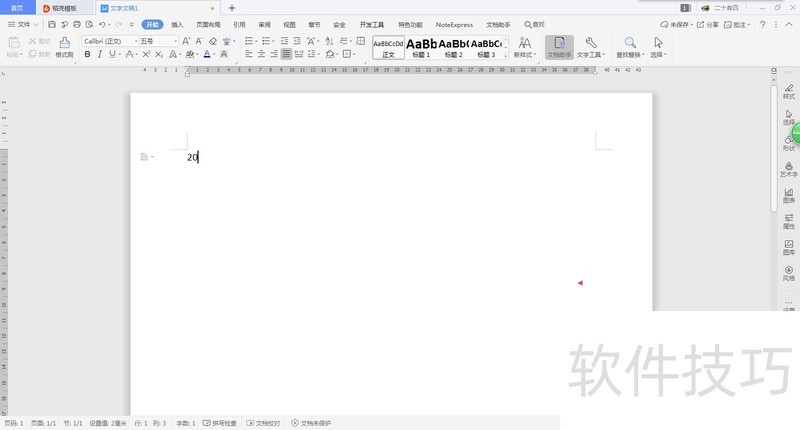Open the 图库 panel in right sidebar
The height and width of the screenshot is (430, 800).
pyautogui.click(x=789, y=247)
